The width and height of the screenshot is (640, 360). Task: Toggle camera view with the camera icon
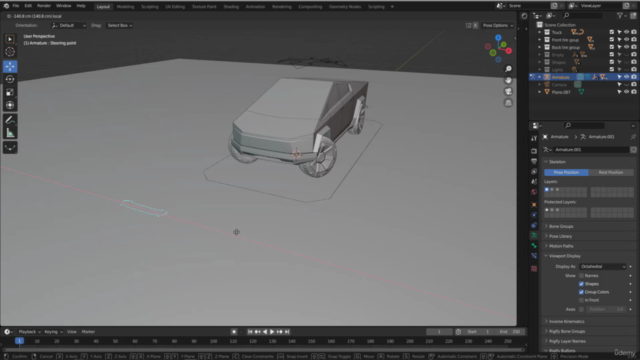pyautogui.click(x=508, y=91)
